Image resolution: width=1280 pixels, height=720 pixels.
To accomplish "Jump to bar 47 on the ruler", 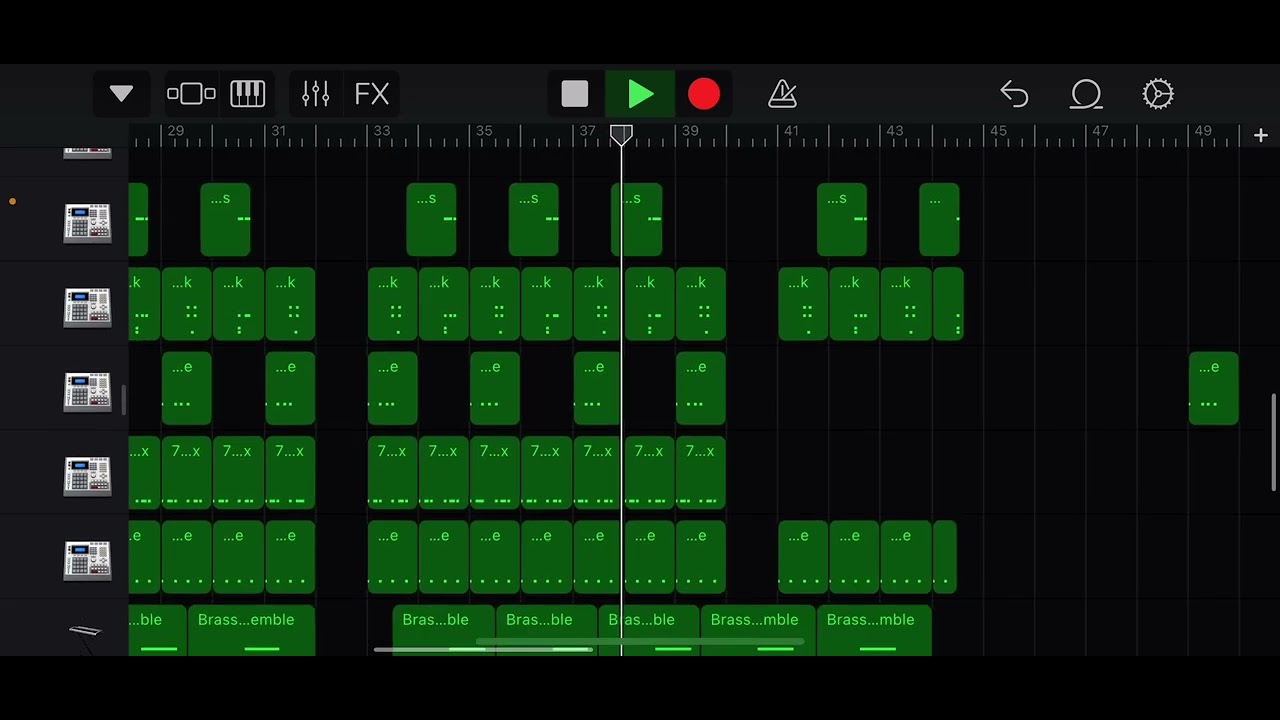I will (1100, 131).
